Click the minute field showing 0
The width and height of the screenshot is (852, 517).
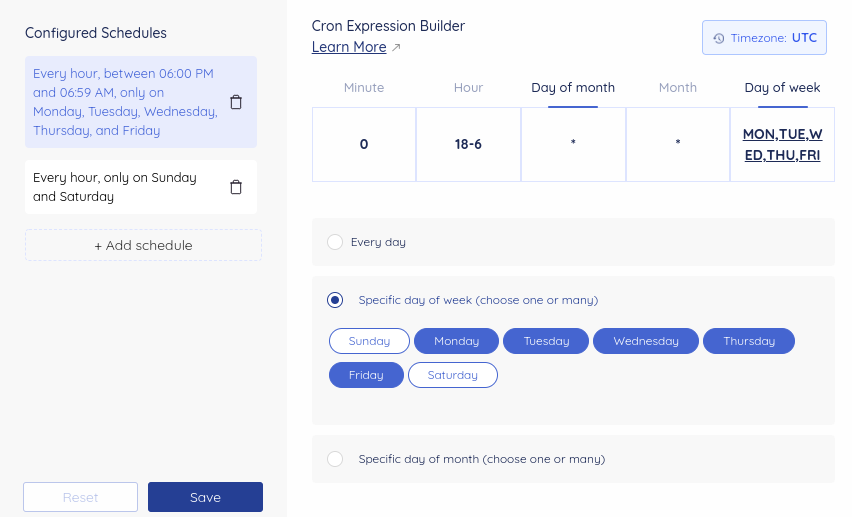pyautogui.click(x=364, y=145)
